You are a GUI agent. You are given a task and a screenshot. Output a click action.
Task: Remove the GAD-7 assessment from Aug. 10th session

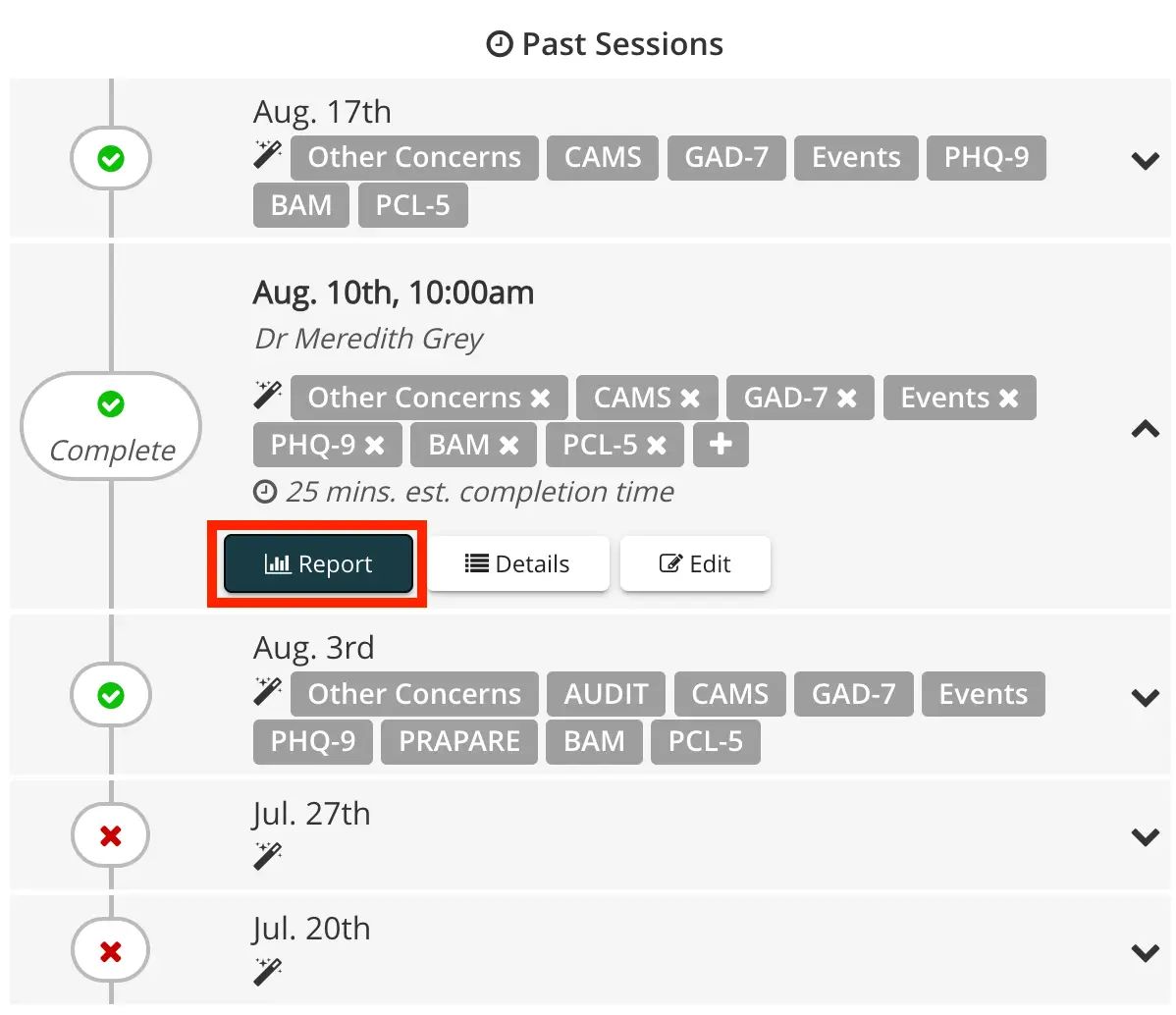845,398
